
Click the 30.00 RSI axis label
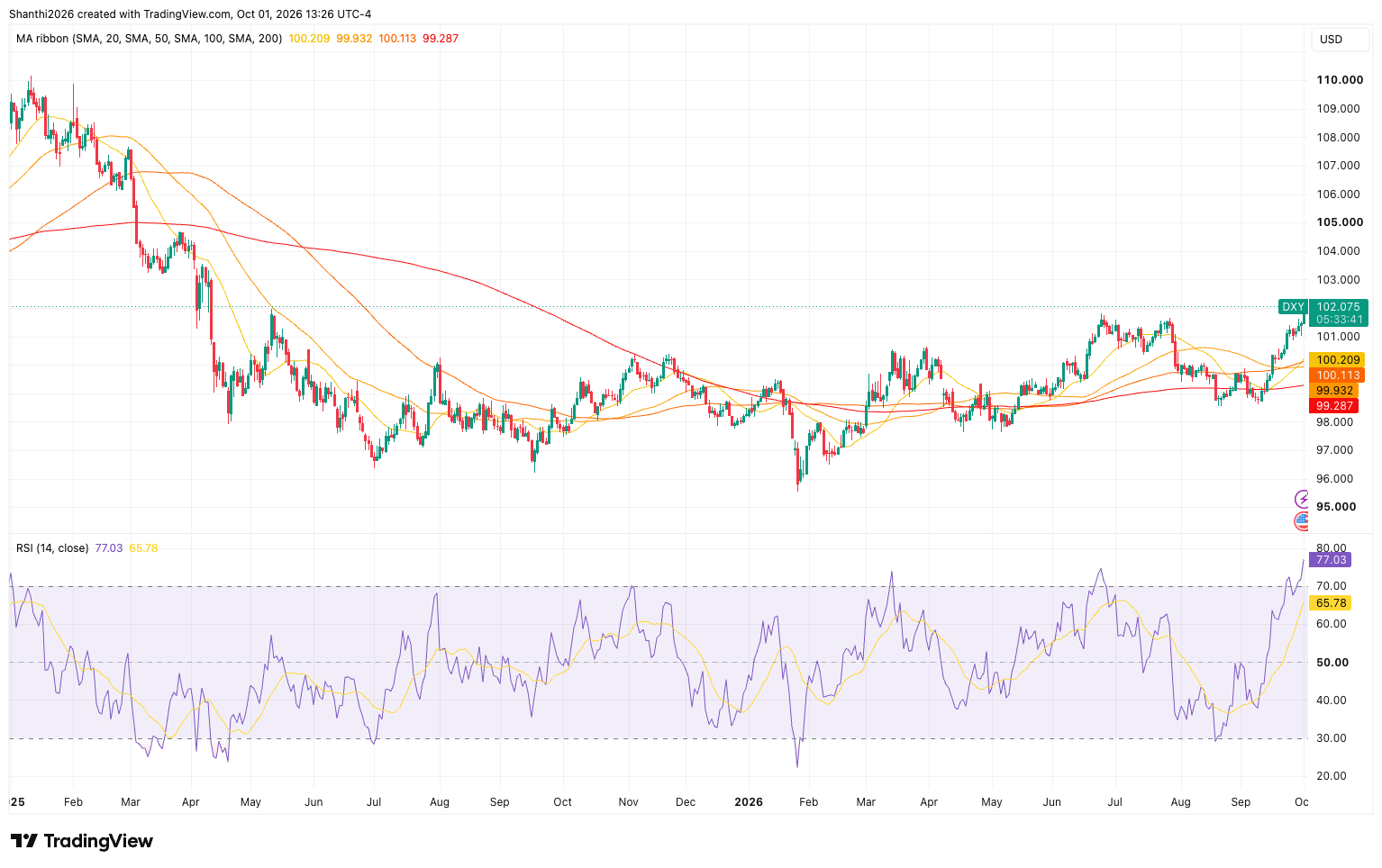pyautogui.click(x=1332, y=738)
